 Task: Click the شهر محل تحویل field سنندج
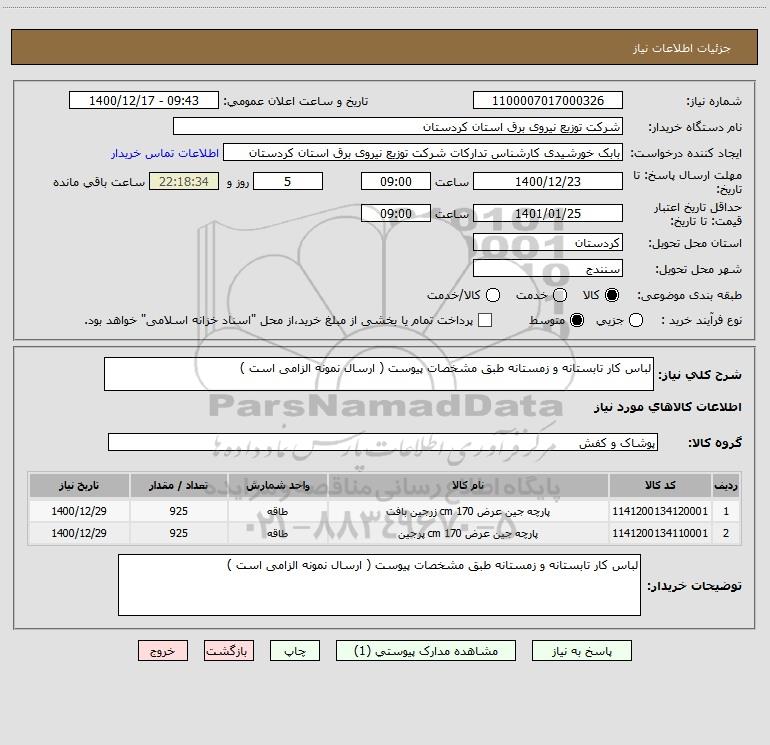pyautogui.click(x=548, y=269)
